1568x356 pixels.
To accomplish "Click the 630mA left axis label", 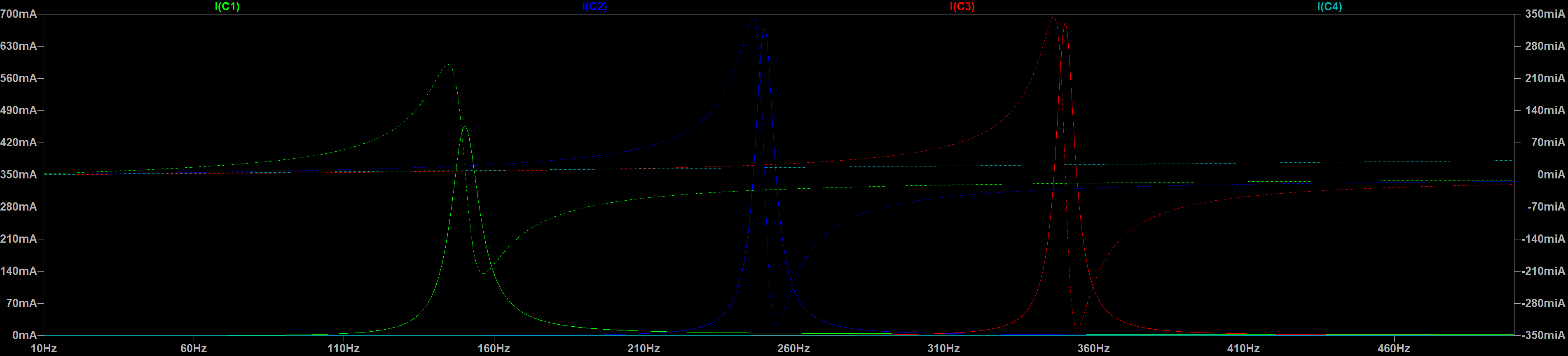I will [x=18, y=46].
